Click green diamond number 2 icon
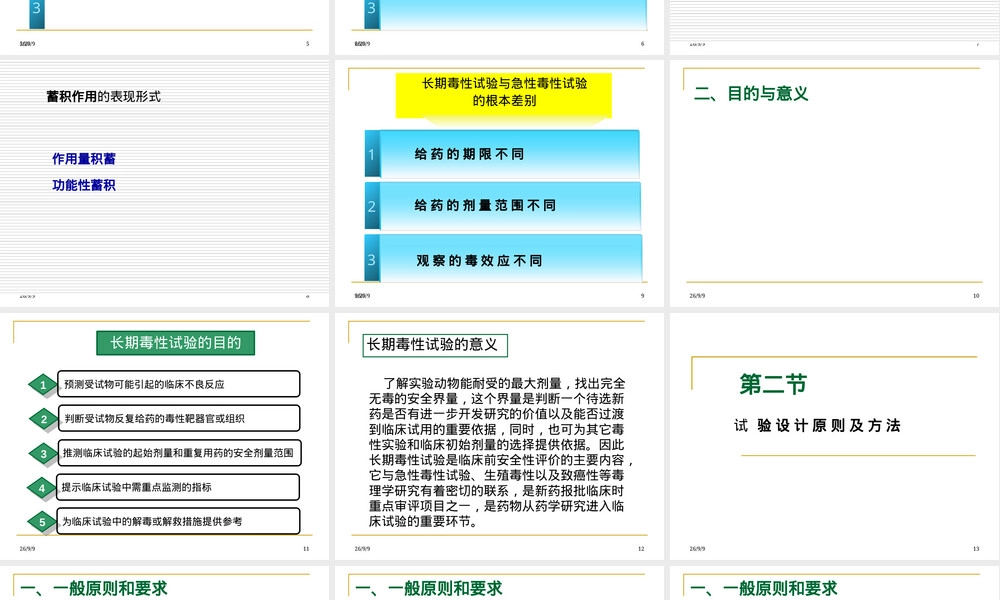This screenshot has height=600, width=1000. (43, 419)
